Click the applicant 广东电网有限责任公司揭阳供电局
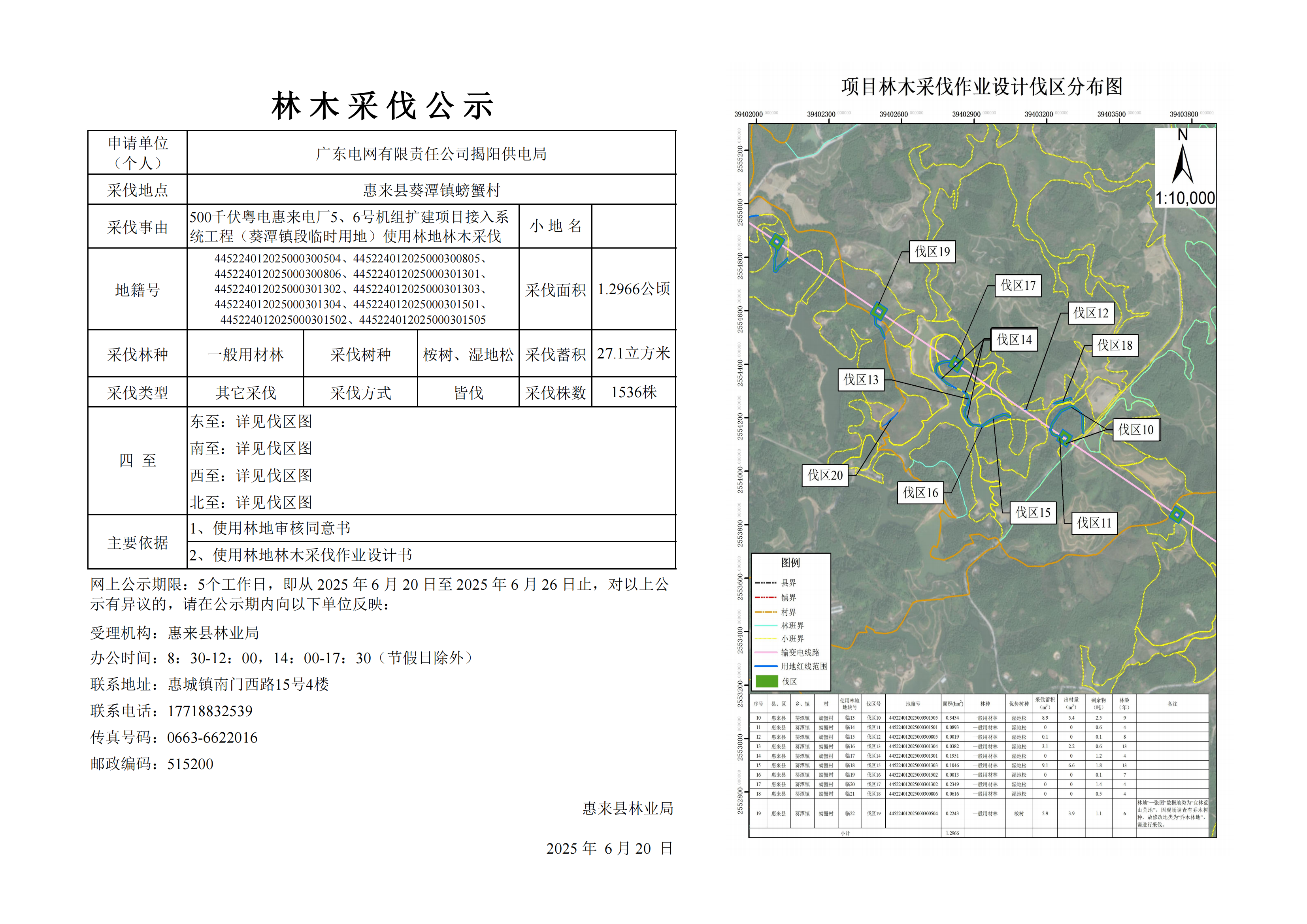 coord(431,154)
